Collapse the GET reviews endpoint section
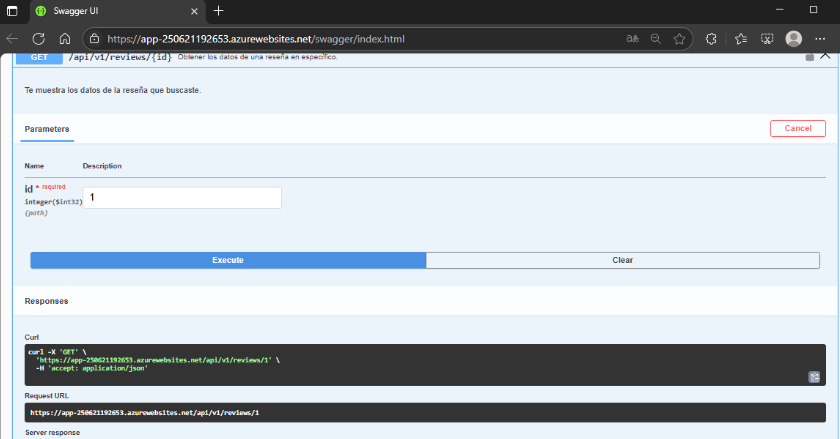Viewport: 840px width, 439px height. pyautogui.click(x=825, y=56)
